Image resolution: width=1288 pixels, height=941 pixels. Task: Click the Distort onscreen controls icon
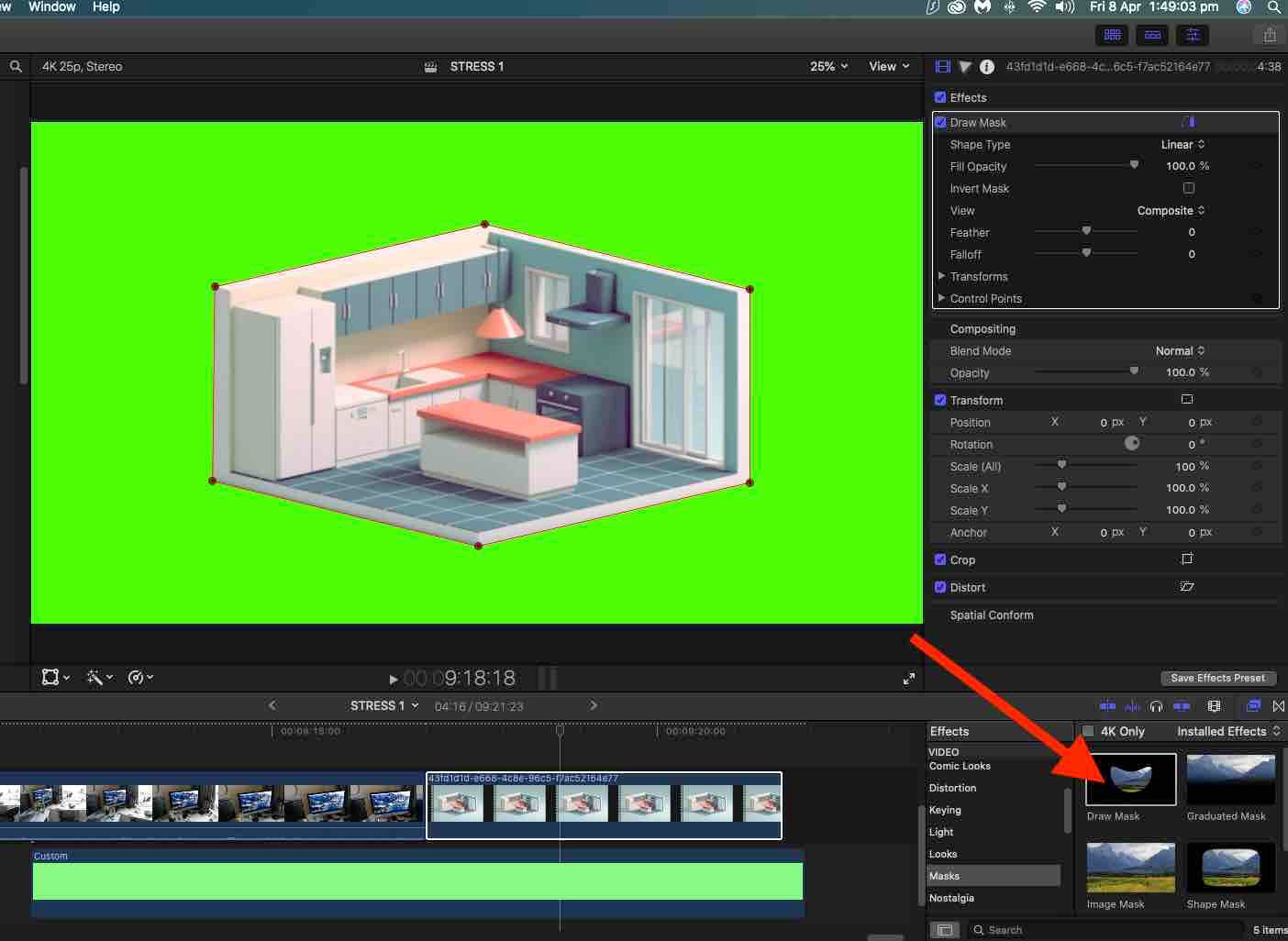coord(1186,587)
